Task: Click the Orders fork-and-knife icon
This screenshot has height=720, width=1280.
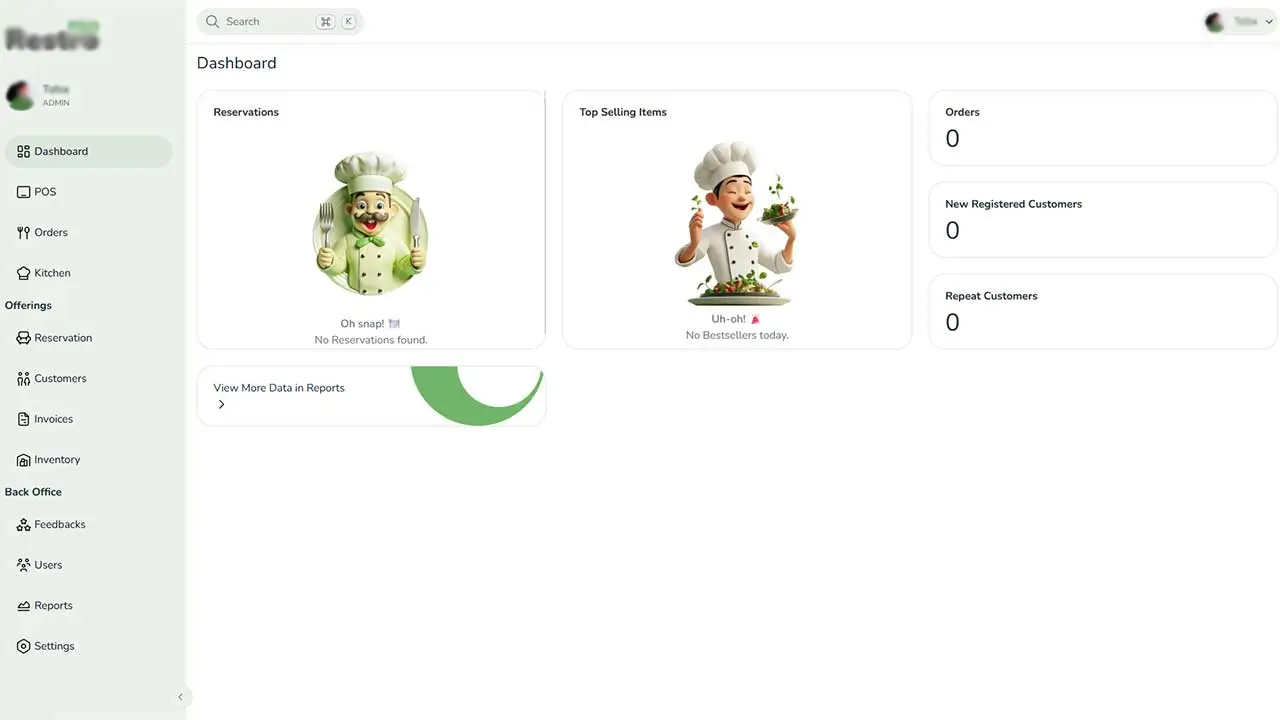Action: point(24,232)
